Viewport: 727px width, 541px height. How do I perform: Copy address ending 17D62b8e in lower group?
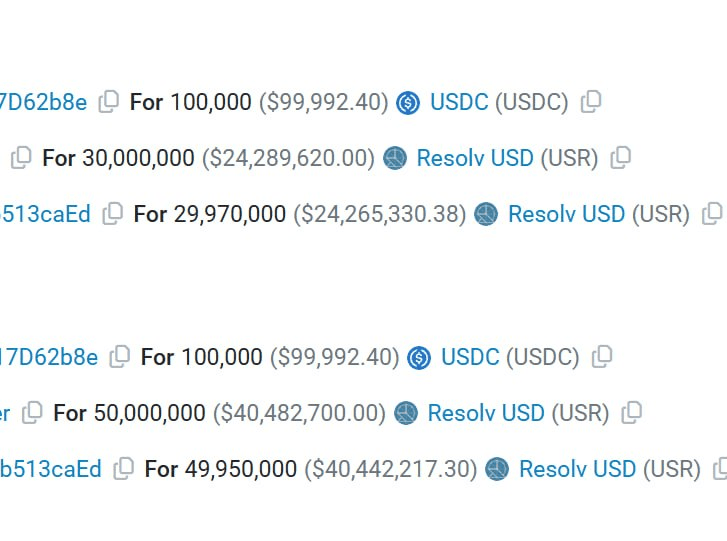pyautogui.click(x=120, y=356)
